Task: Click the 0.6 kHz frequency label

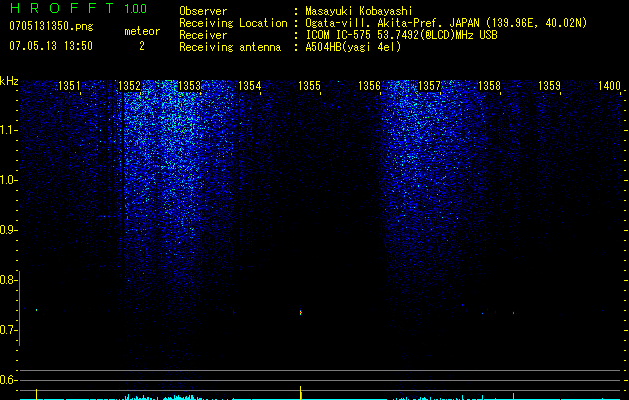Action: [7, 380]
